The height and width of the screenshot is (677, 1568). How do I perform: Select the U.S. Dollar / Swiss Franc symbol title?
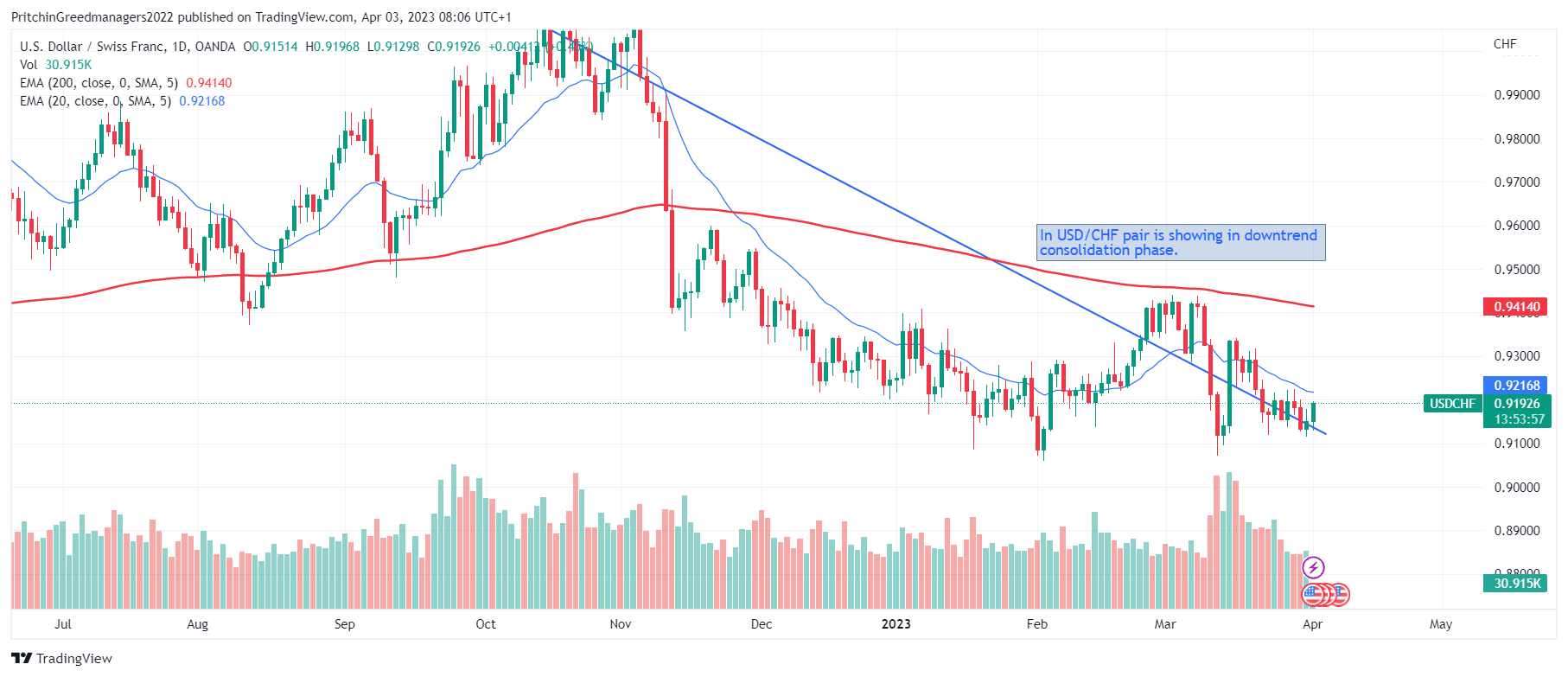click(x=127, y=47)
